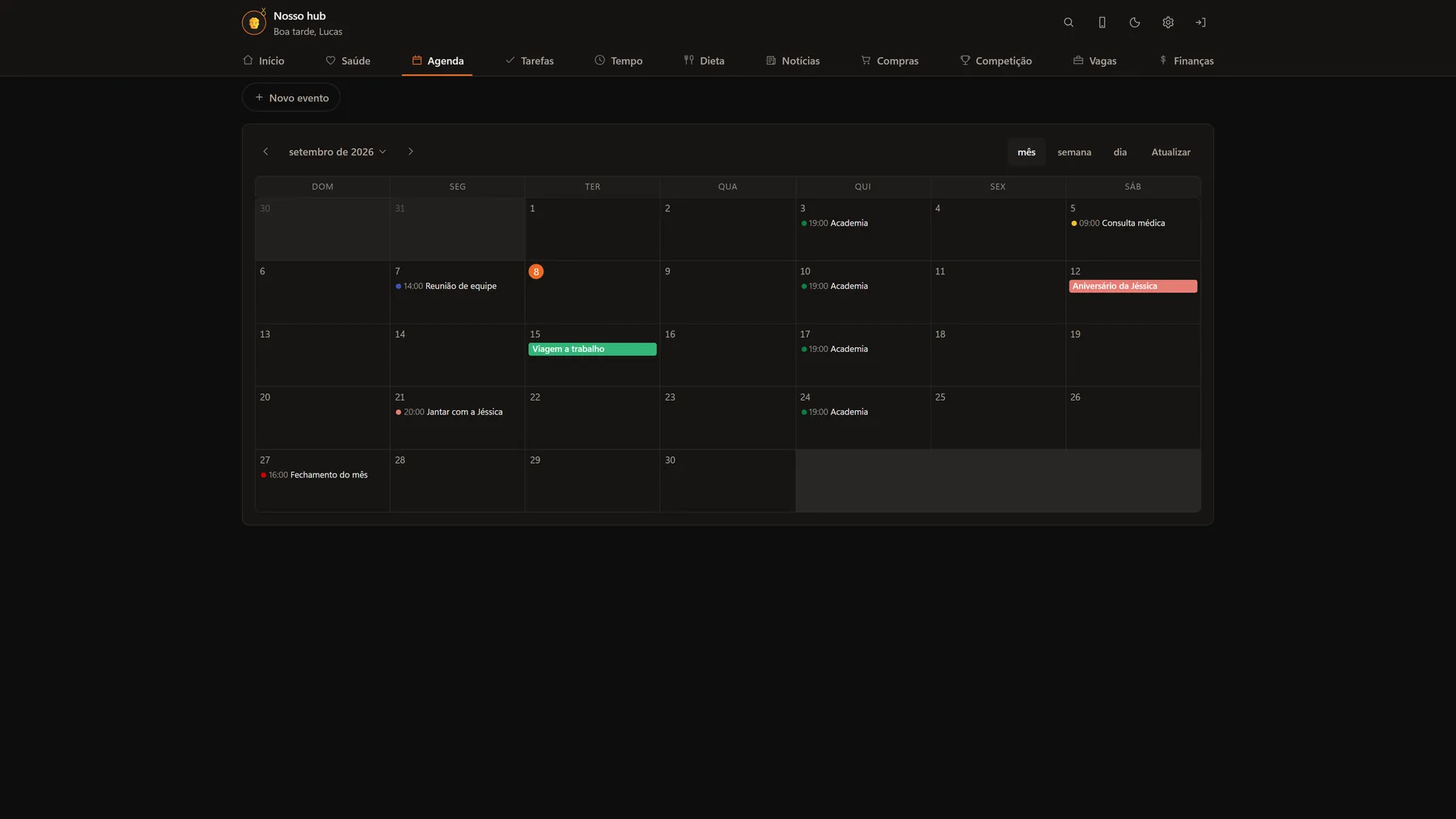
Task: Go to previous month chevron
Action: (265, 151)
